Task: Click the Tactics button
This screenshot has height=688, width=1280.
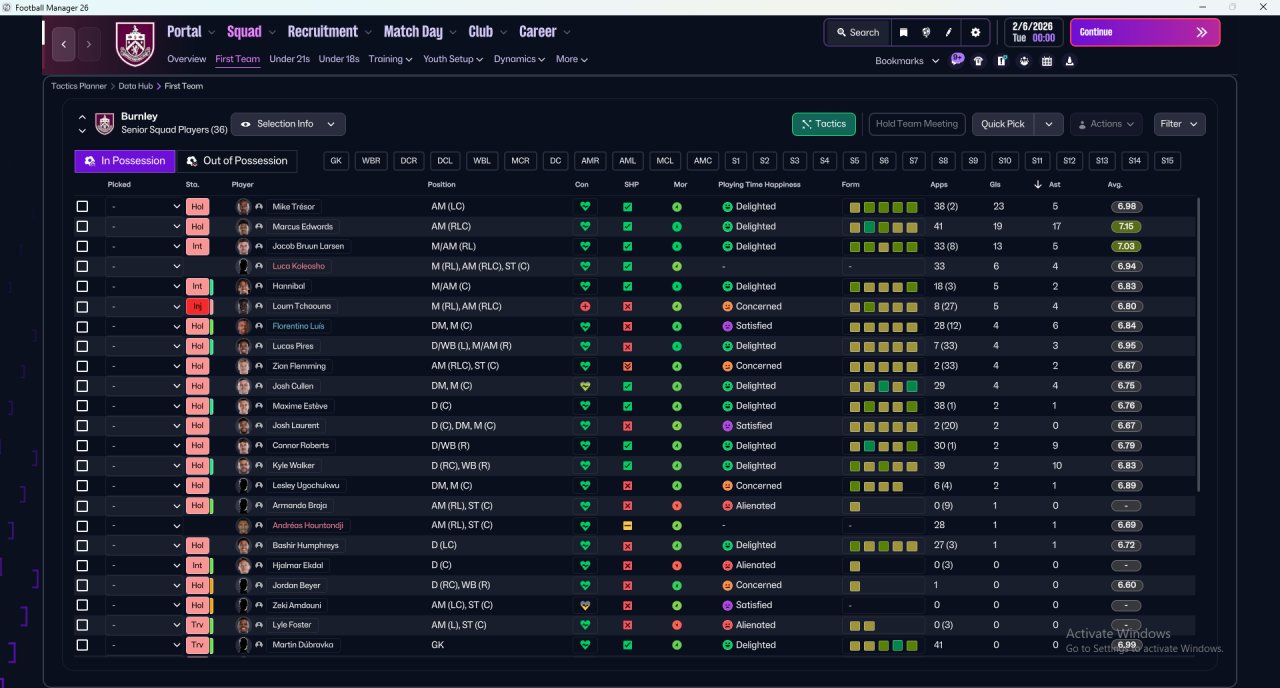Action: (x=823, y=124)
